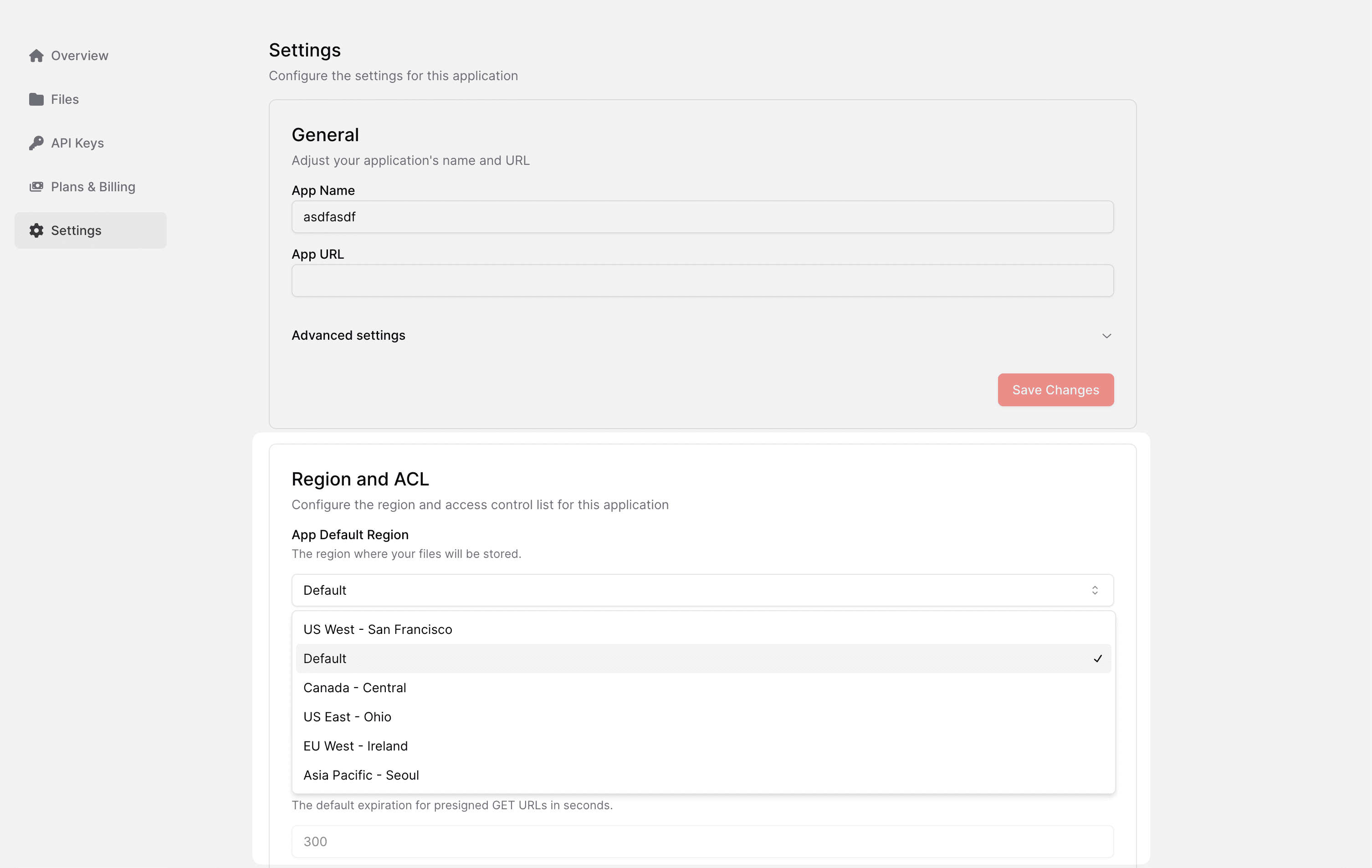Image resolution: width=1372 pixels, height=868 pixels.
Task: Navigate to the API Keys section
Action: [77, 143]
